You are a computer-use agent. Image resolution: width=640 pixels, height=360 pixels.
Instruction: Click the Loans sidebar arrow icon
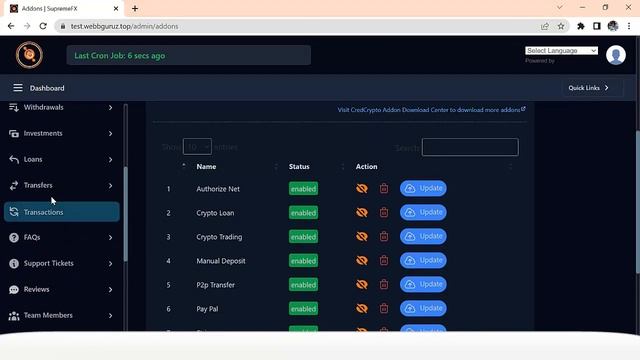coord(14,160)
